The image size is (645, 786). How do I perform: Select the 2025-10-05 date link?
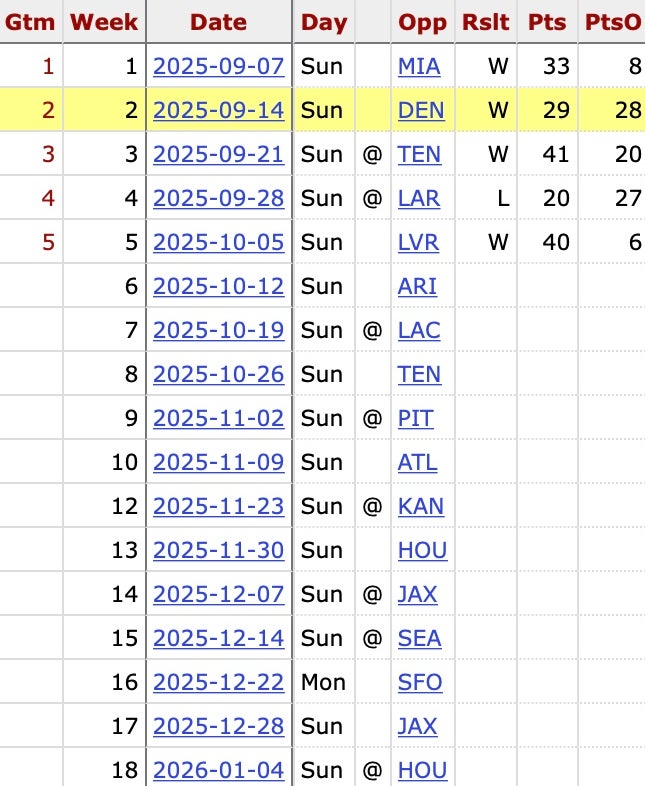pos(218,242)
